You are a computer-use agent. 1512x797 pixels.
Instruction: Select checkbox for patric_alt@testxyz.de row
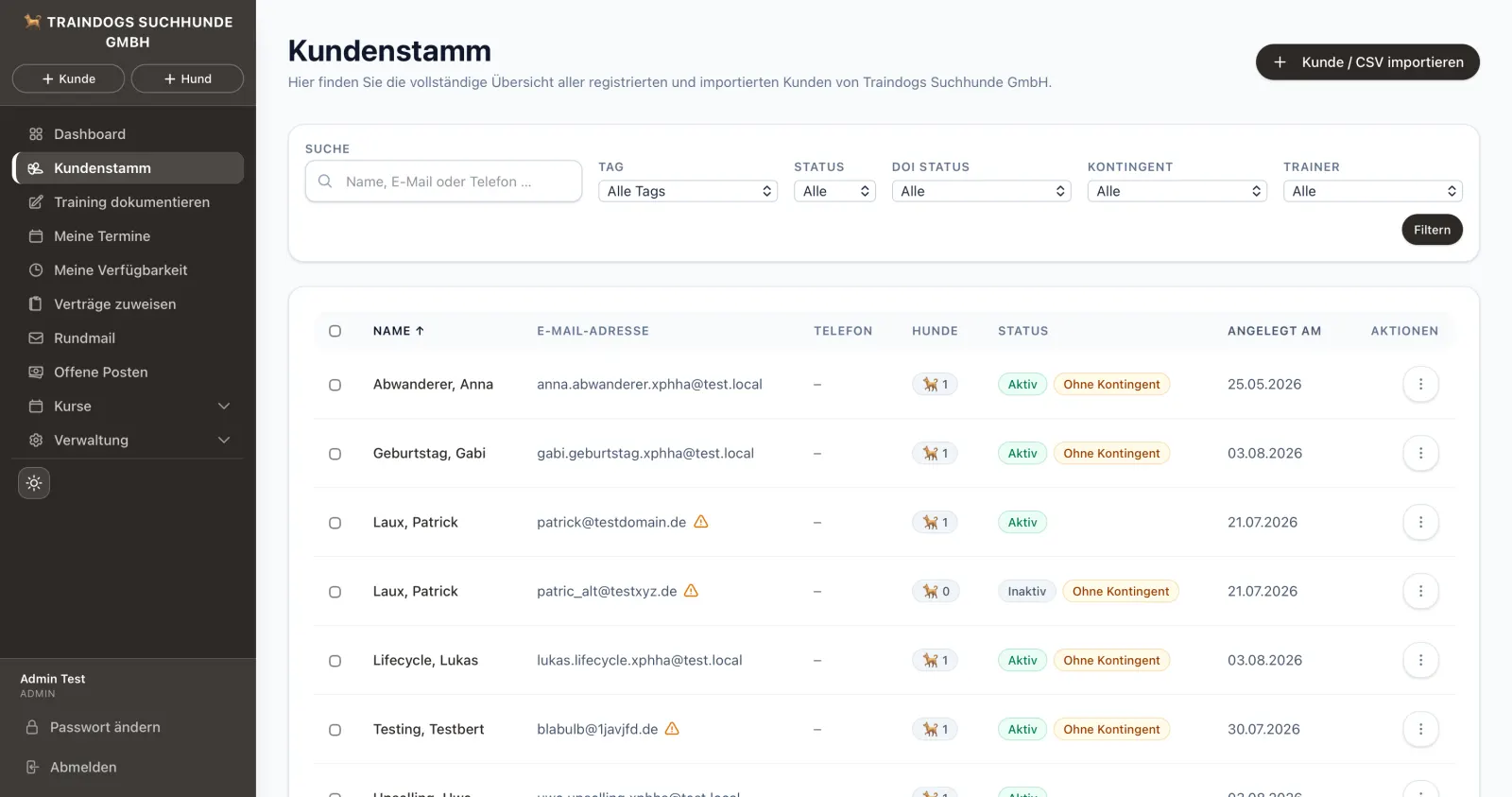pyautogui.click(x=335, y=592)
